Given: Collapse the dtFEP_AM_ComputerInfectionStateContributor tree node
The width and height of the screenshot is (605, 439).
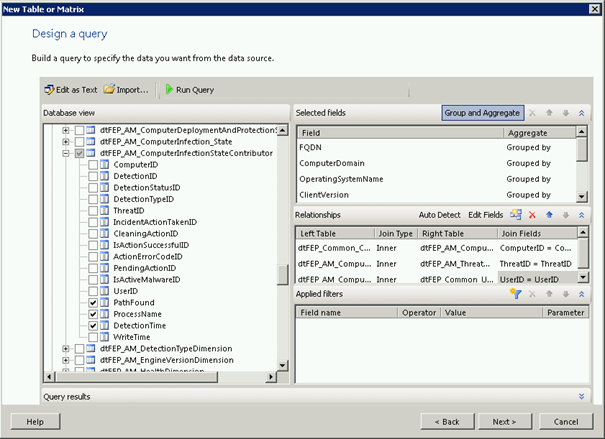Looking at the screenshot, I should click(66, 154).
